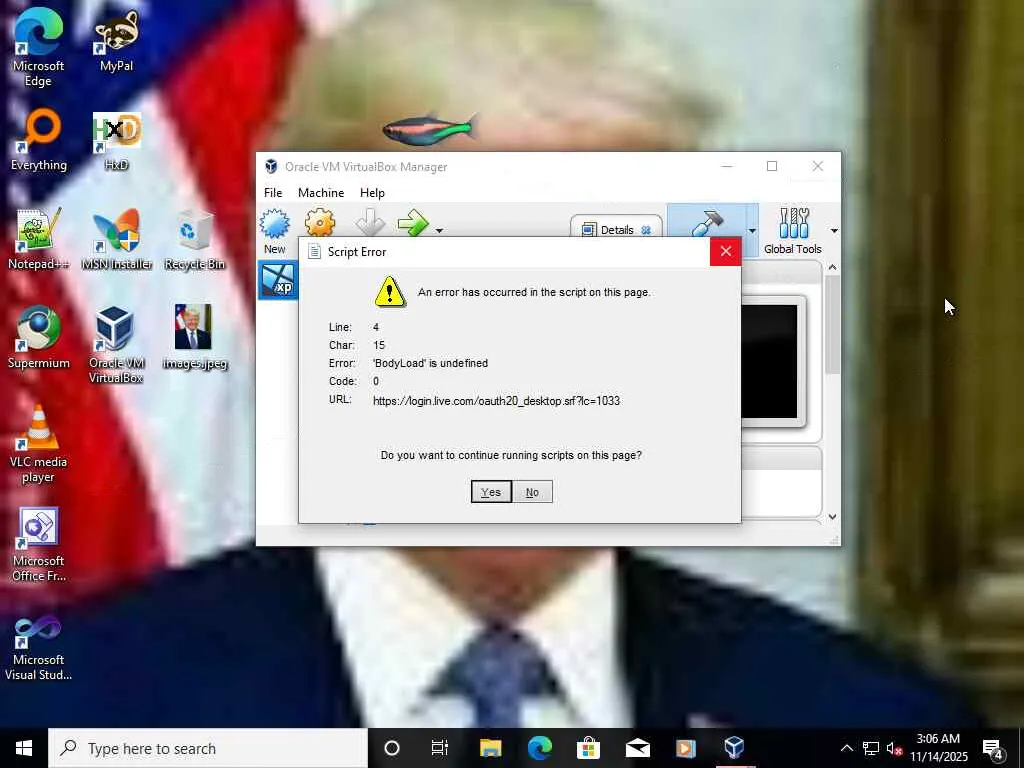Image resolution: width=1024 pixels, height=768 pixels.
Task: Open Cortana circle icon in taskbar
Action: (392, 748)
